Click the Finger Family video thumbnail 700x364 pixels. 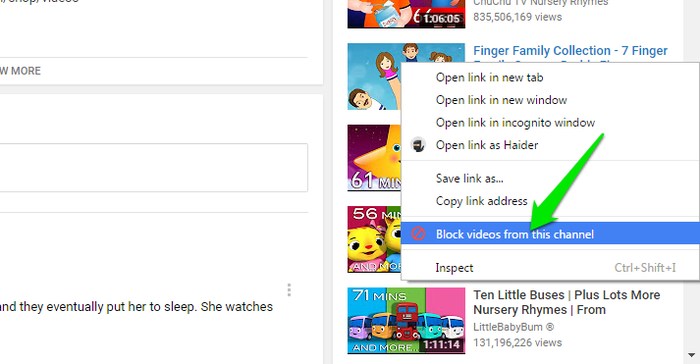click(375, 76)
